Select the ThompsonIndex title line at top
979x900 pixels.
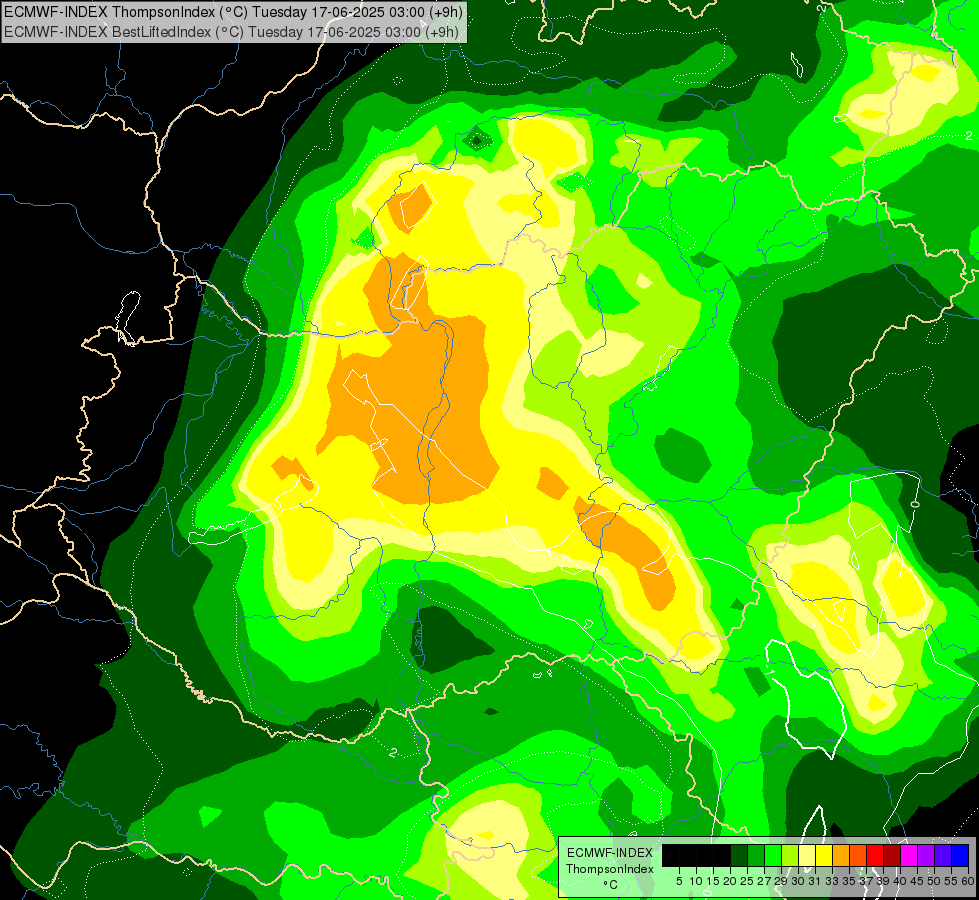tap(233, 12)
